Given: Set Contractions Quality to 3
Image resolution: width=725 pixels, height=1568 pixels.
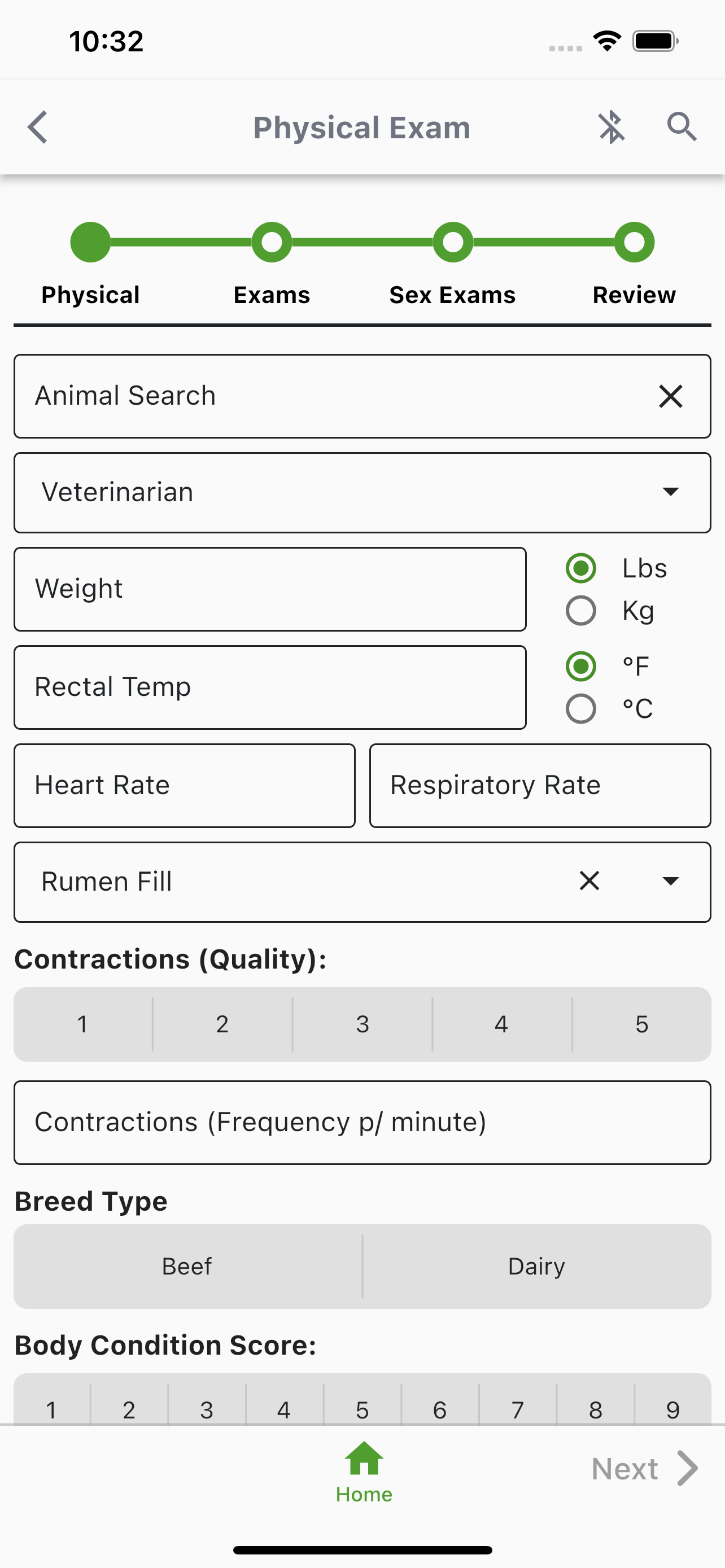Looking at the screenshot, I should pyautogui.click(x=363, y=1024).
